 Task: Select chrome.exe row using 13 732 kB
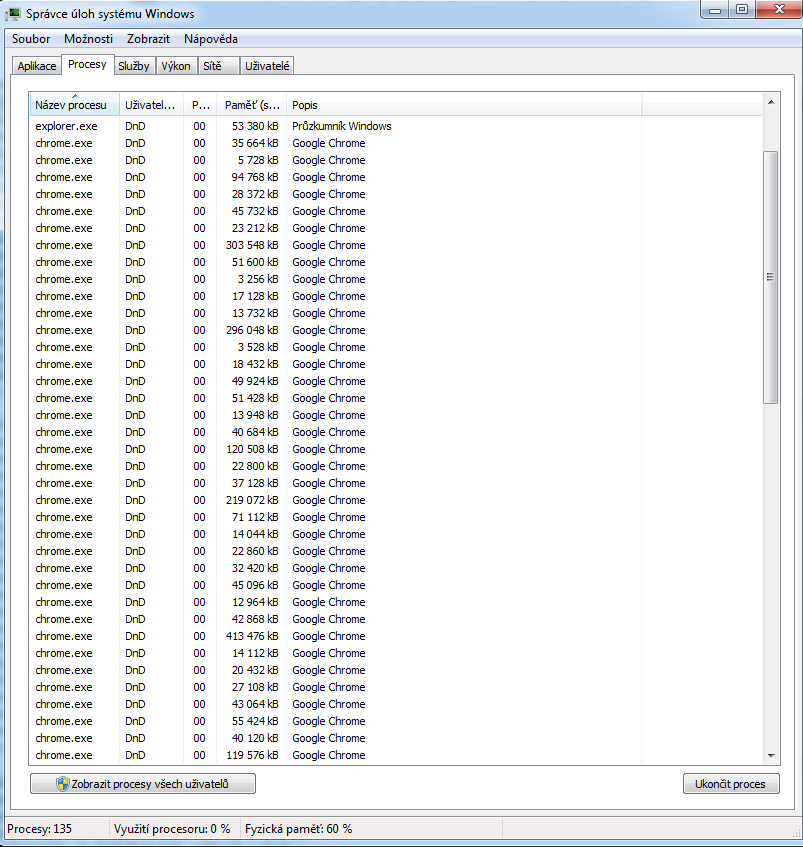(336, 313)
